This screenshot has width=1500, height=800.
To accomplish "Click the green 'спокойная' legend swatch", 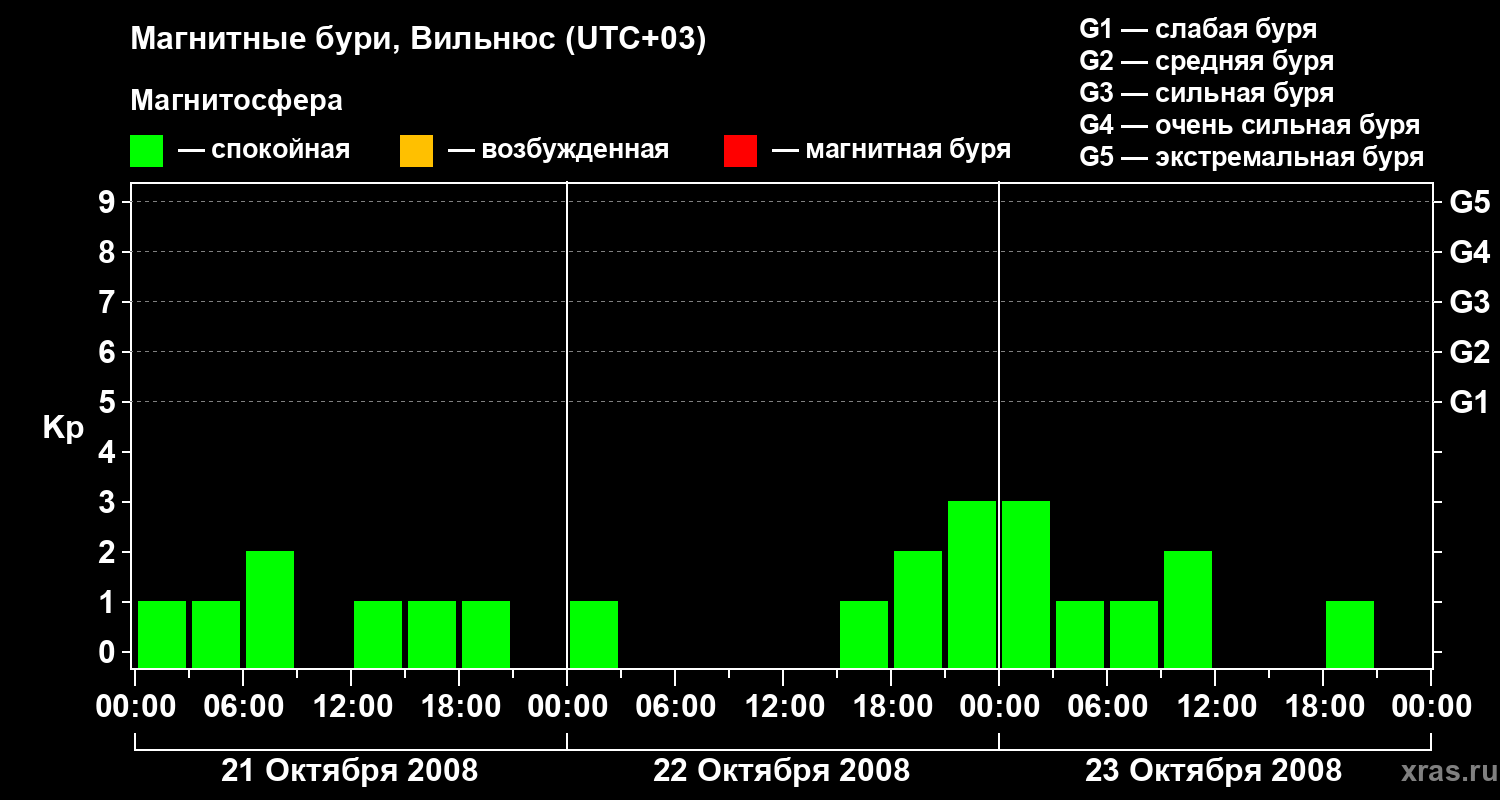I will [147, 150].
